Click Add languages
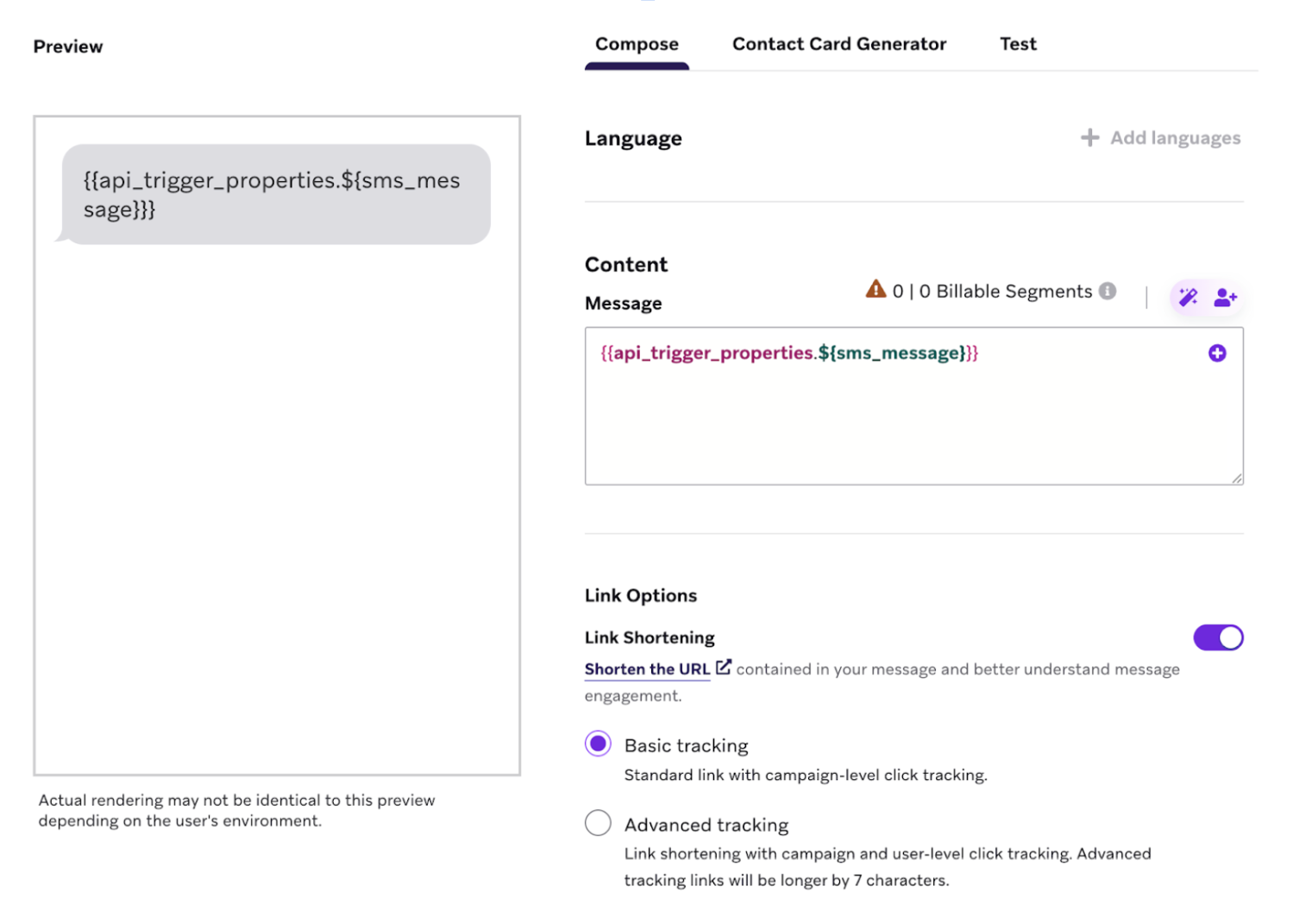Image resolution: width=1293 pixels, height=924 pixels. 1175,137
